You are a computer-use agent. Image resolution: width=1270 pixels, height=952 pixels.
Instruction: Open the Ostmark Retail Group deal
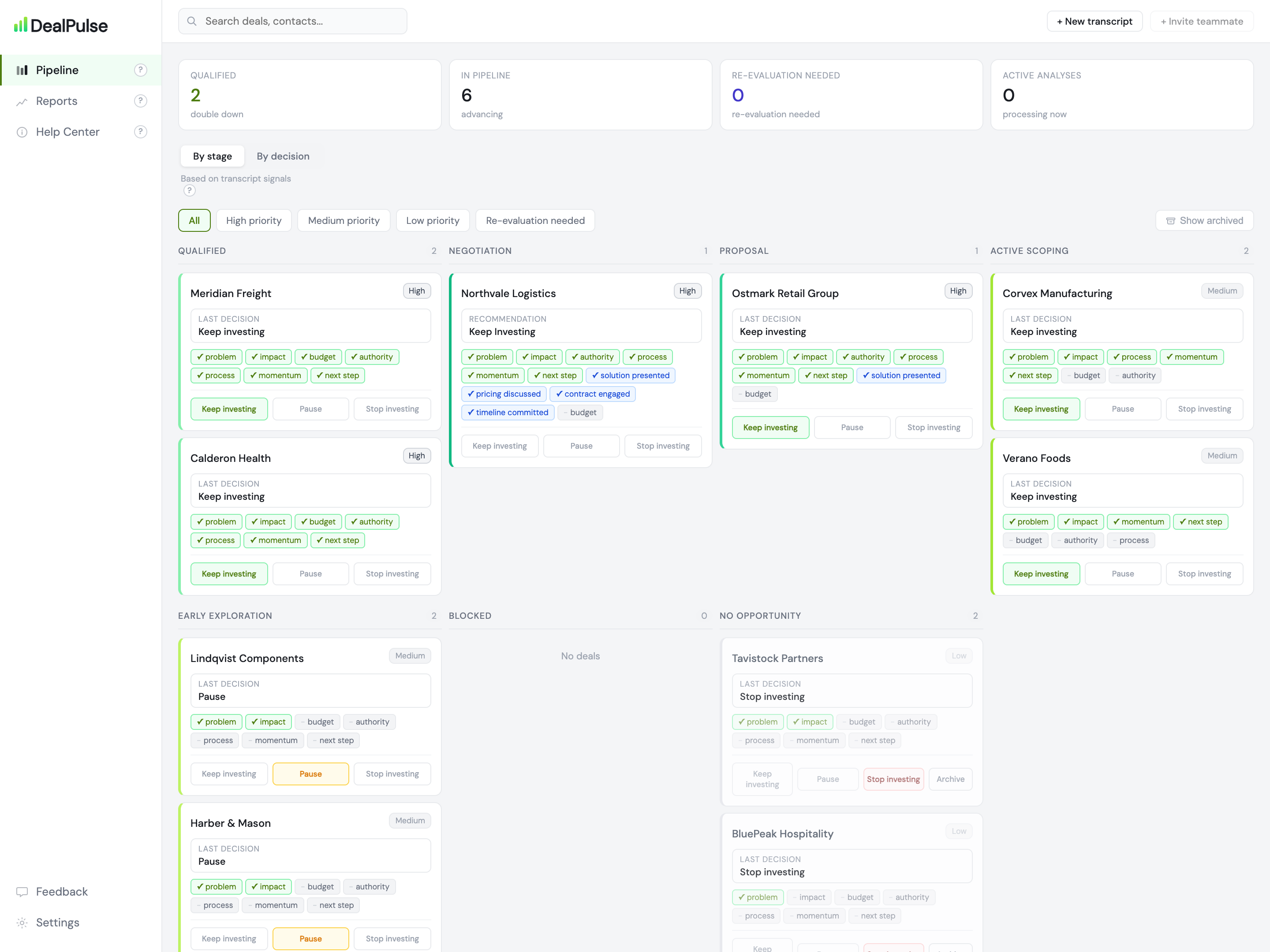785,293
